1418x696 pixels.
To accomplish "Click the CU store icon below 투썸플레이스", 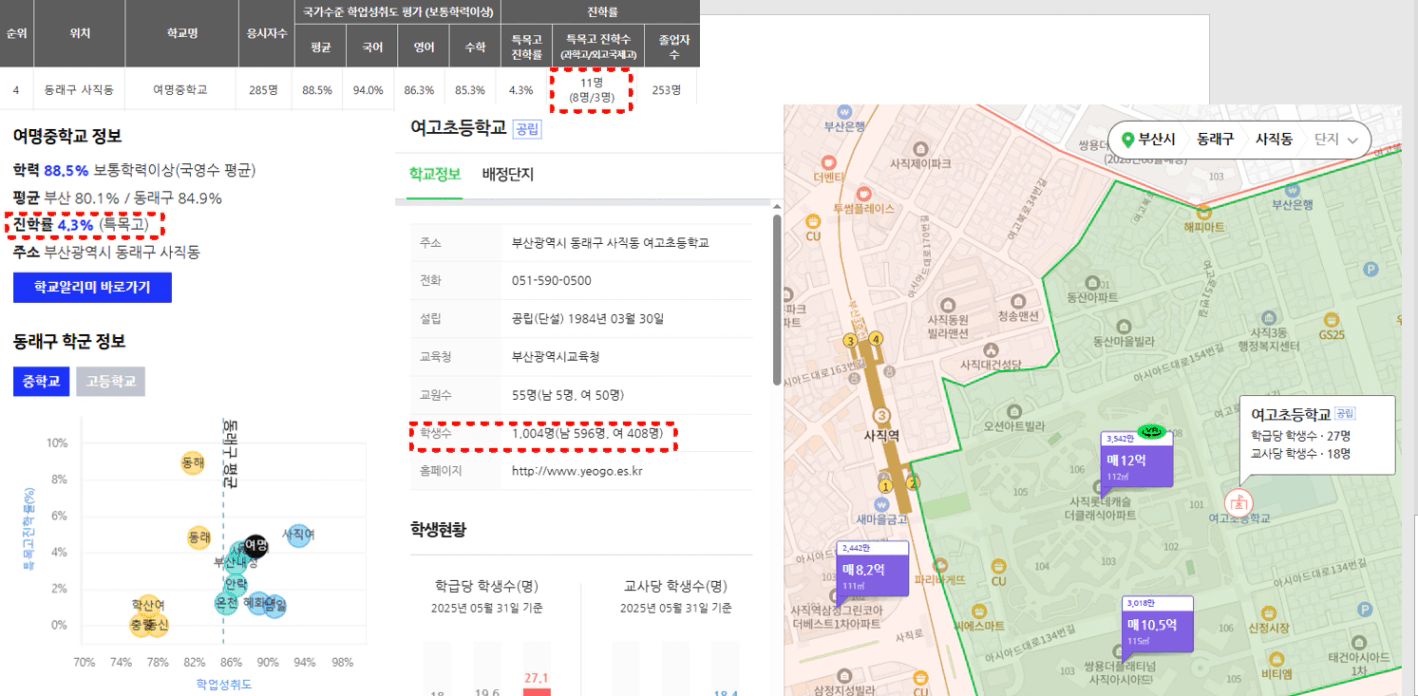I will tap(813, 221).
